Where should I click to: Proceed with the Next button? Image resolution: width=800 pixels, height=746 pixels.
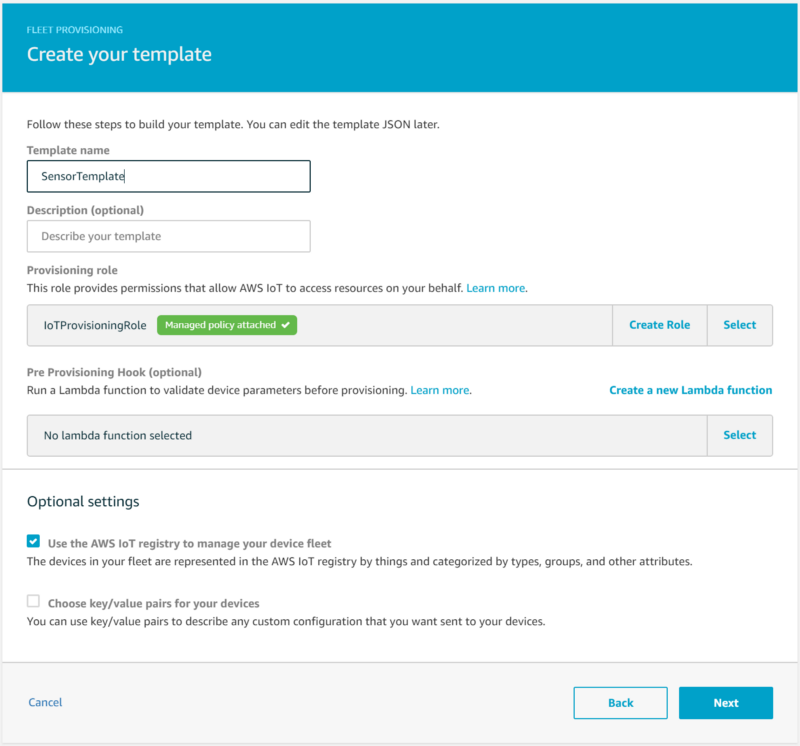pos(726,703)
